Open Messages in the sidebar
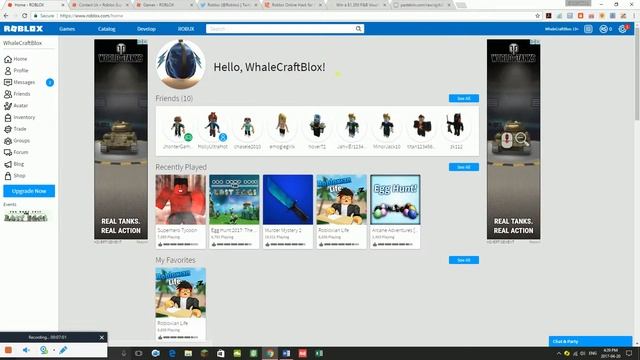This screenshot has height=360, width=640. coord(20,82)
